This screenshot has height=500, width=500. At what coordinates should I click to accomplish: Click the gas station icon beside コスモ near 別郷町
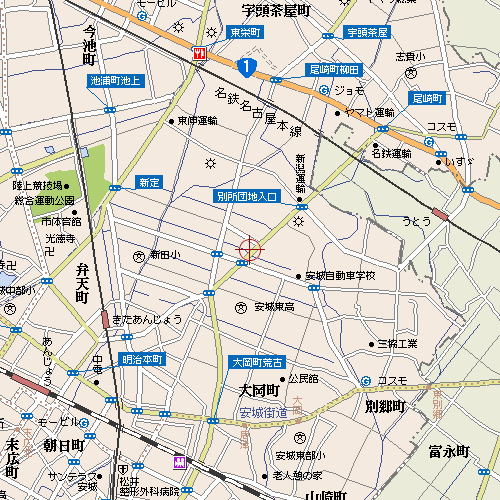click(x=366, y=381)
